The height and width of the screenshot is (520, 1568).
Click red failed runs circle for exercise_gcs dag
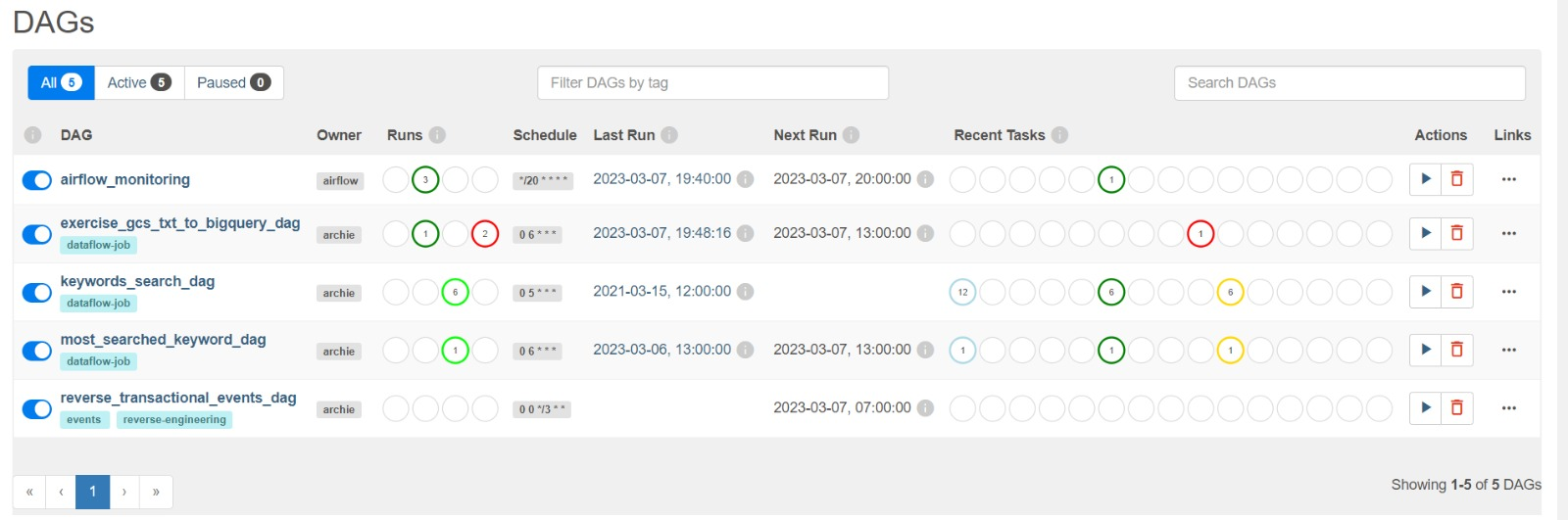pyautogui.click(x=485, y=234)
